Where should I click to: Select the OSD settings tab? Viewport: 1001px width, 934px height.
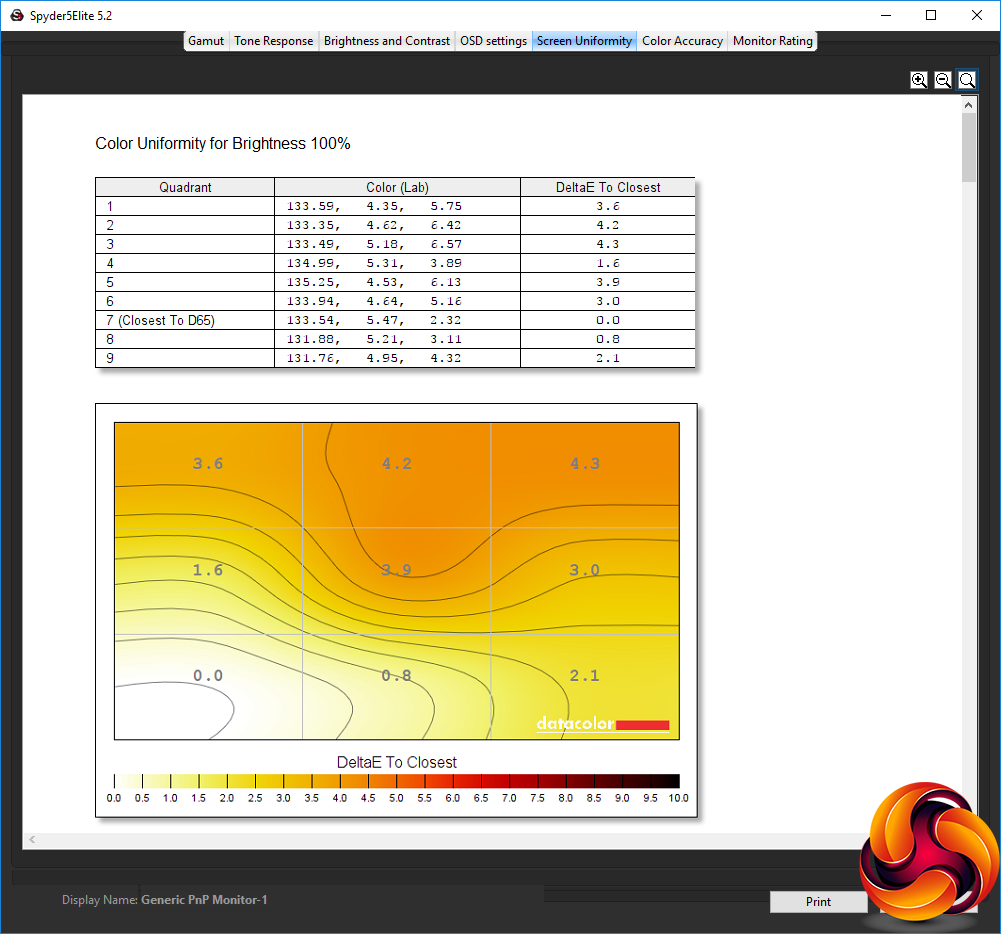click(x=493, y=41)
